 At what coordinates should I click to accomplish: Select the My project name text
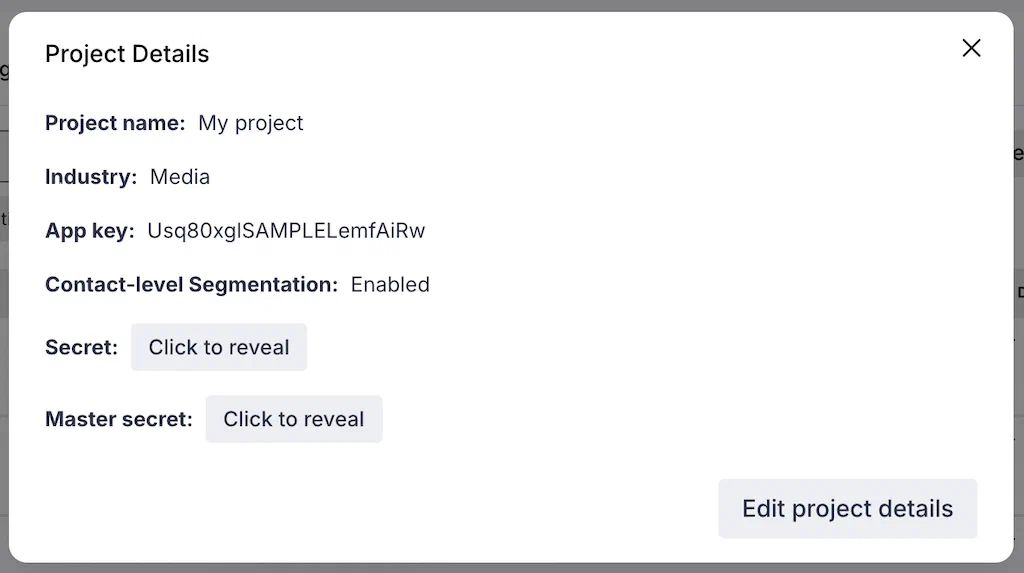(x=251, y=123)
